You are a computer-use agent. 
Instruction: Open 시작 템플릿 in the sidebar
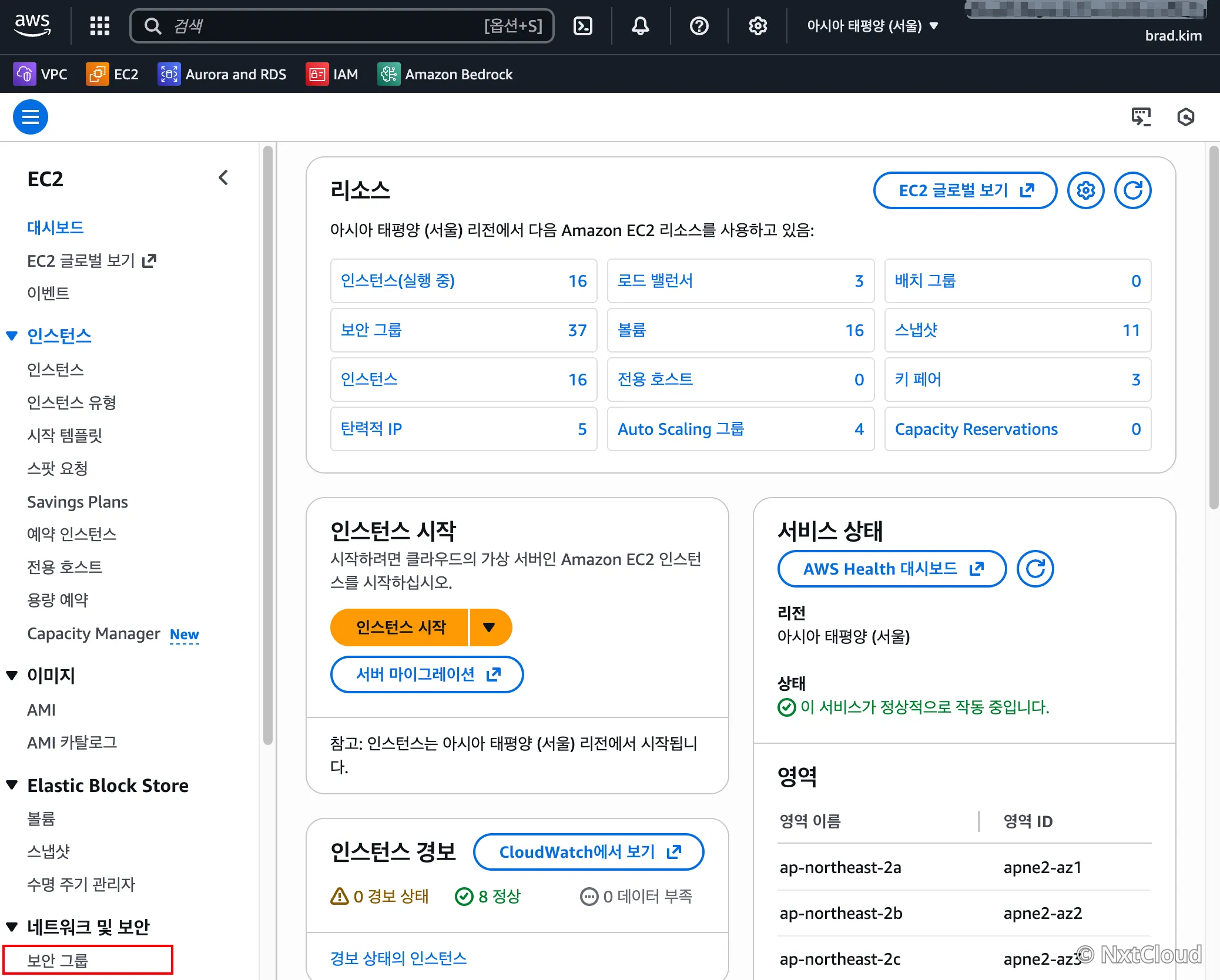click(65, 435)
